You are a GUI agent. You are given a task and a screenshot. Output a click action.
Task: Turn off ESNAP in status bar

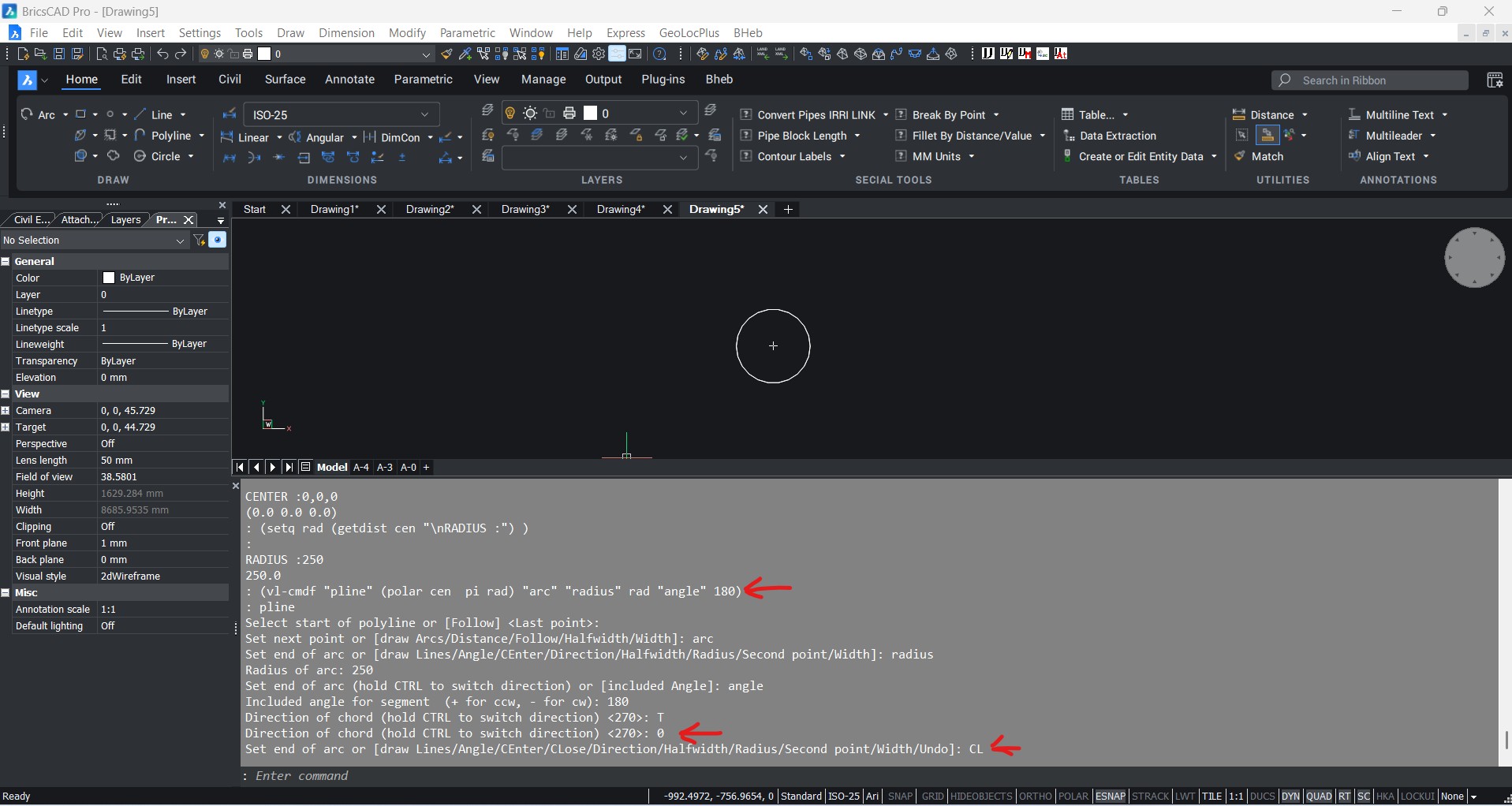[x=1110, y=797]
